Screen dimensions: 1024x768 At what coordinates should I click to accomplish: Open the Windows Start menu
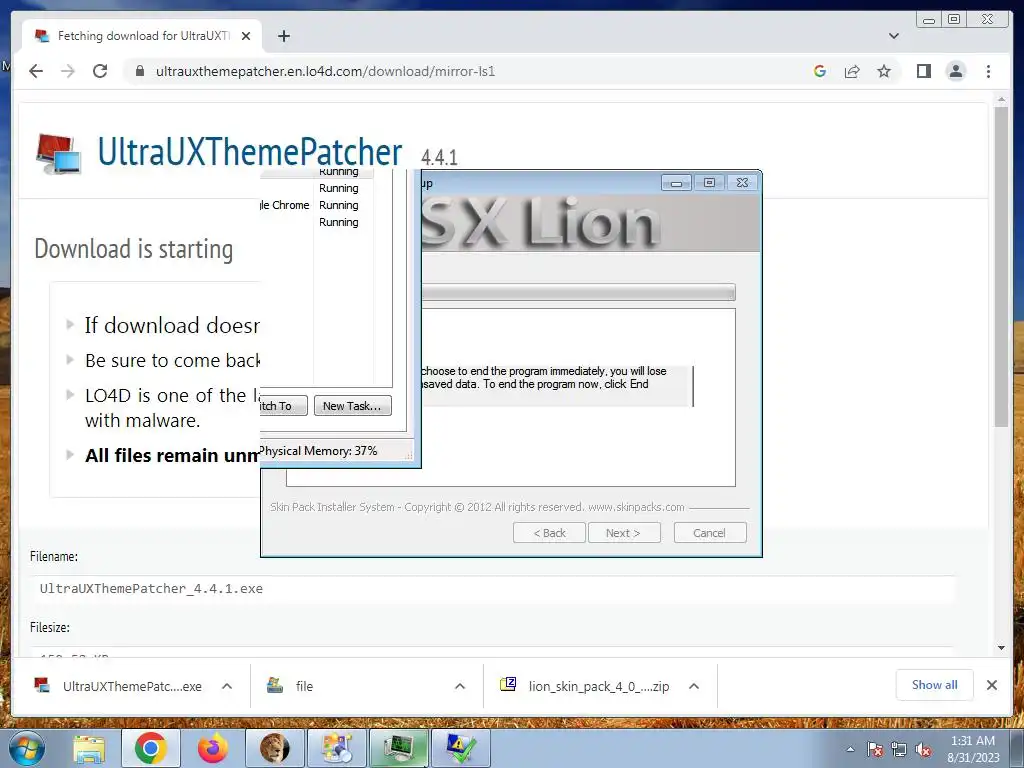(27, 748)
